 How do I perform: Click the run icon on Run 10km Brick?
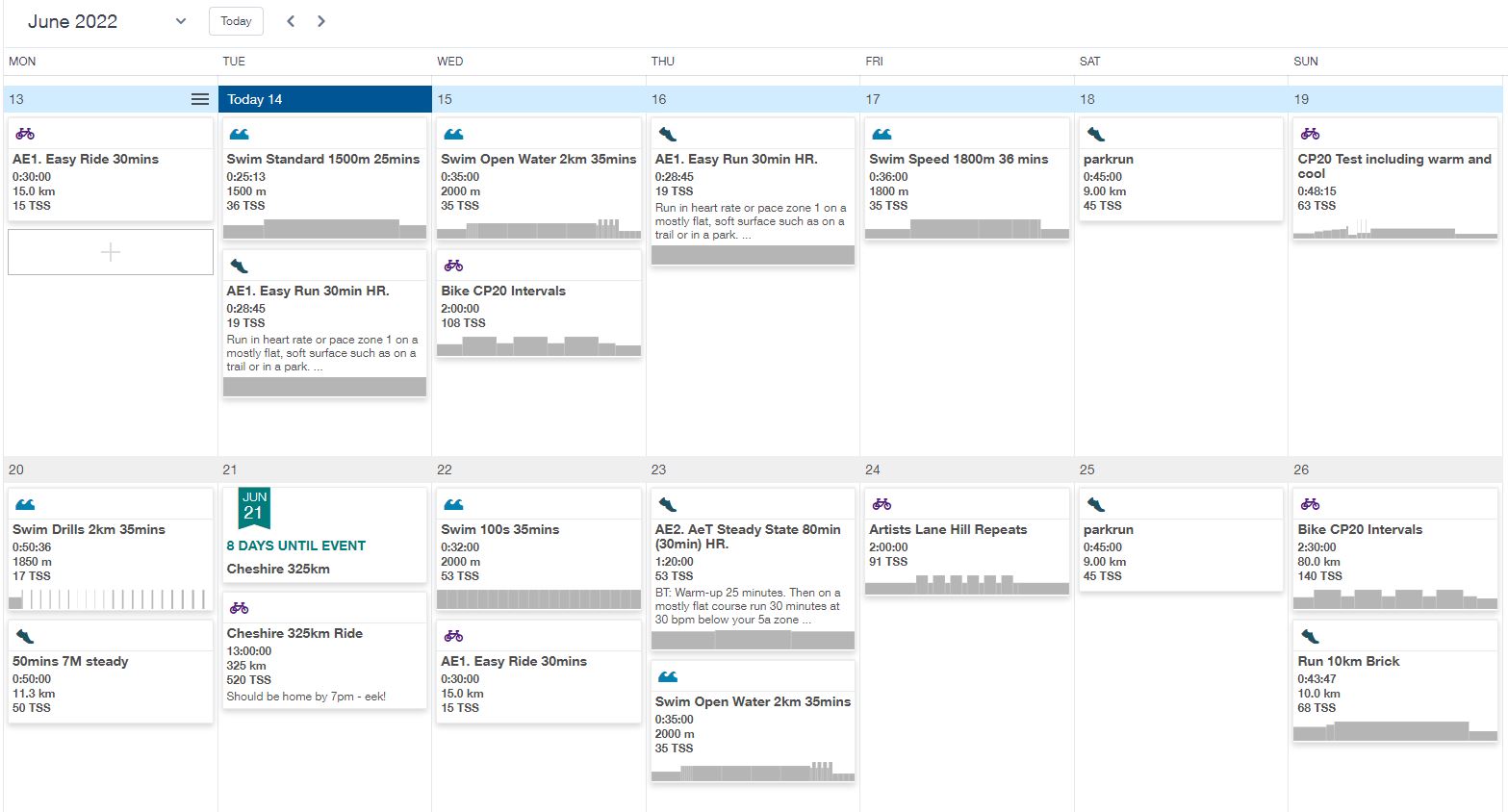pos(1310,636)
